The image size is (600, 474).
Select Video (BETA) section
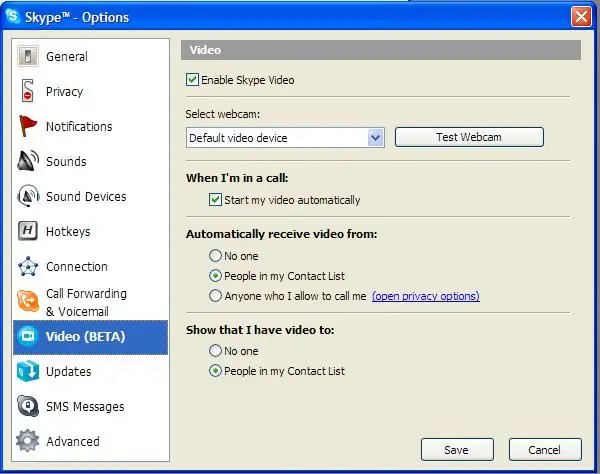pyautogui.click(x=91, y=337)
